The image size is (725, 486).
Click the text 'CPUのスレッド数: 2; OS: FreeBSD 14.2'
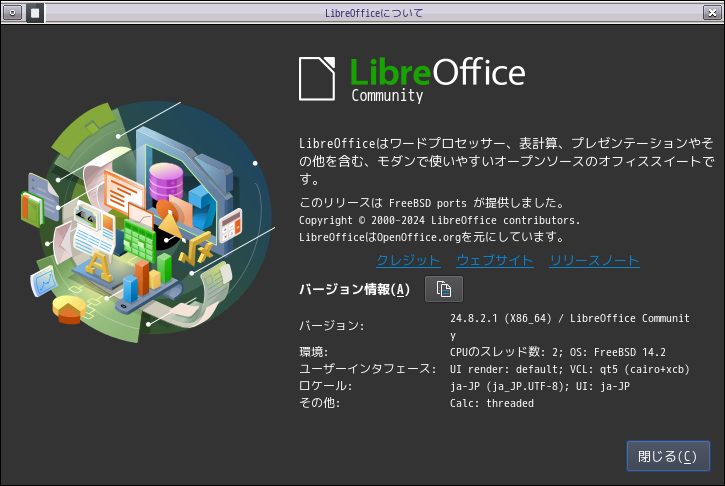(558, 352)
